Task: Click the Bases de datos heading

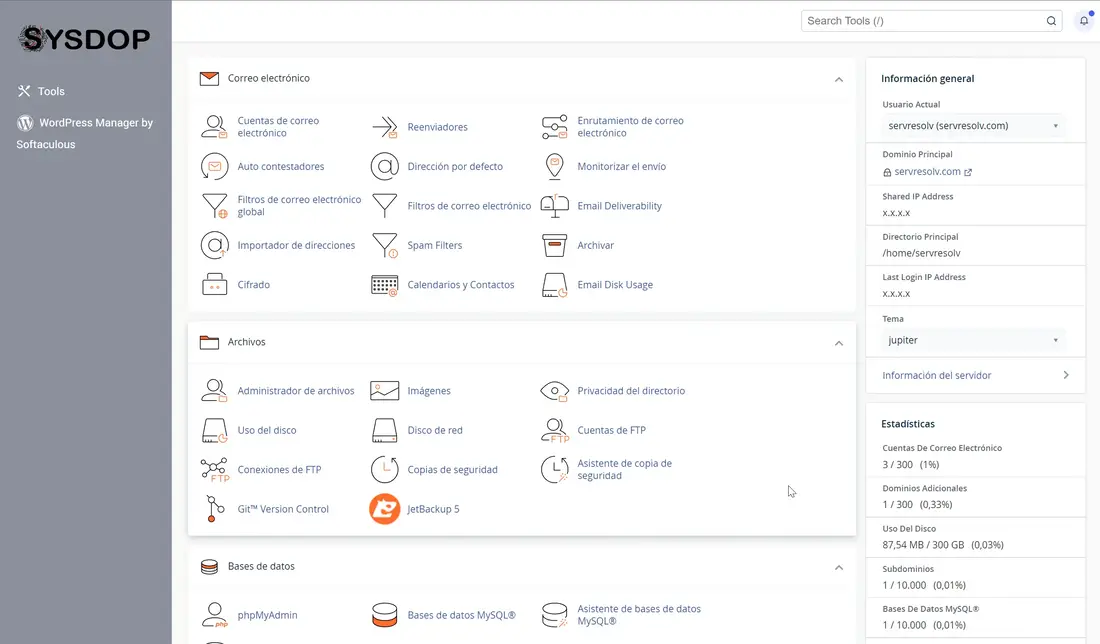Action: [261, 566]
